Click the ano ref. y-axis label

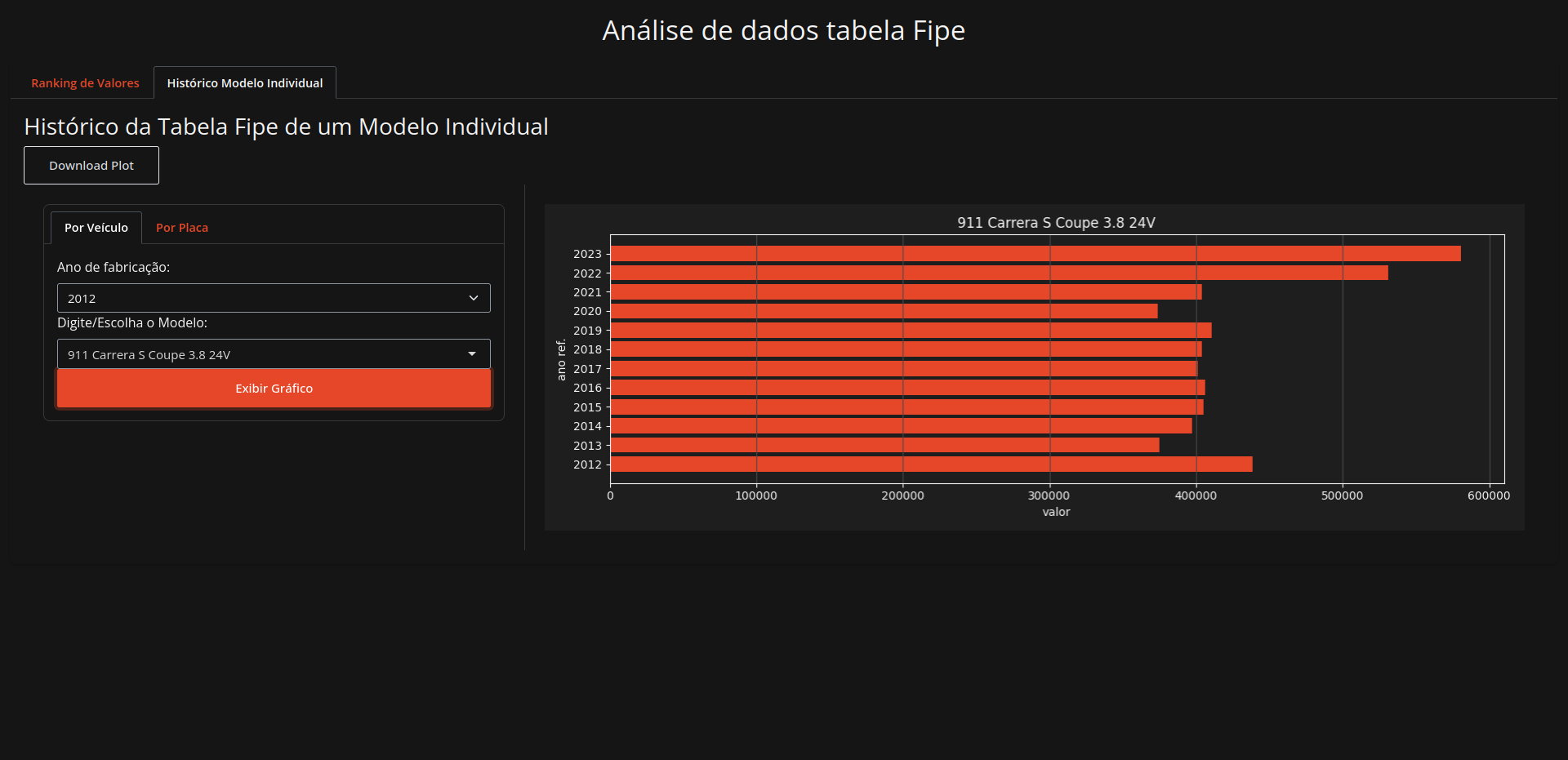pos(561,359)
